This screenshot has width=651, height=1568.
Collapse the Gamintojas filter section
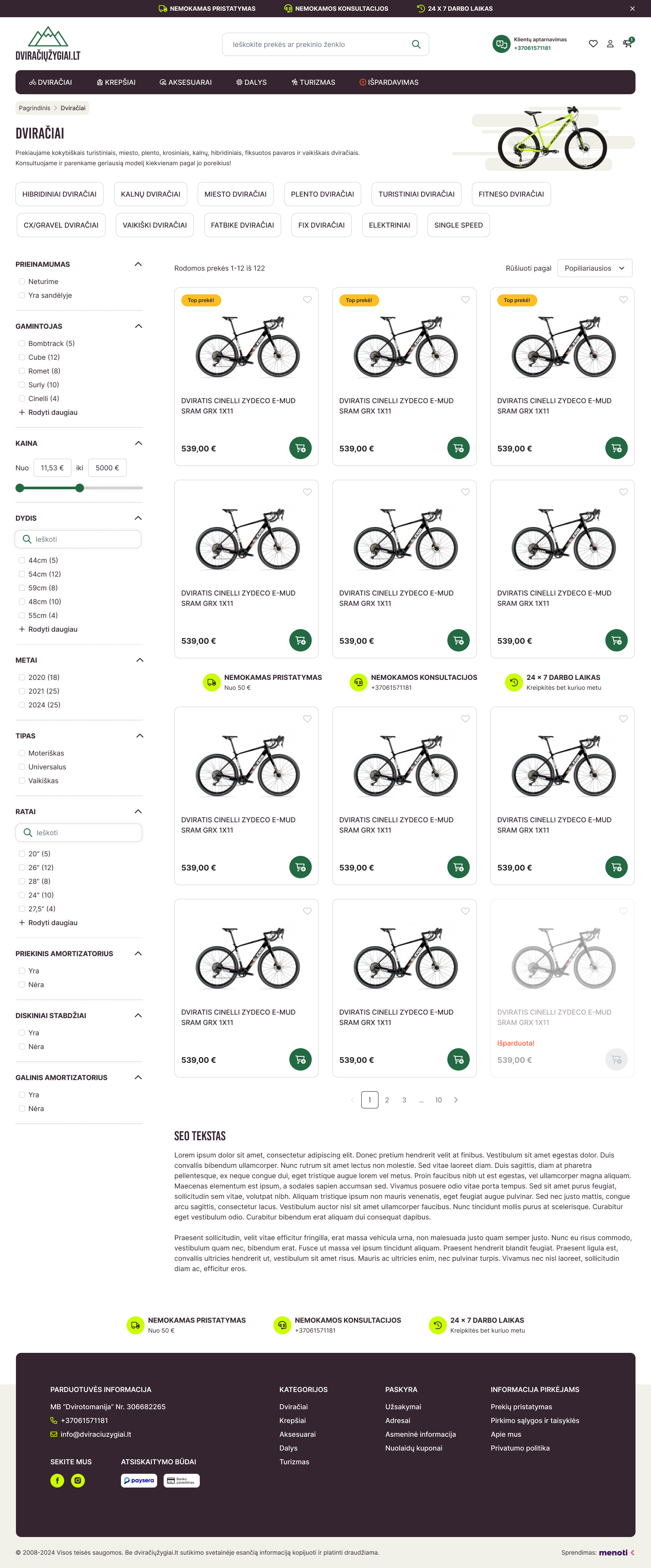point(138,326)
